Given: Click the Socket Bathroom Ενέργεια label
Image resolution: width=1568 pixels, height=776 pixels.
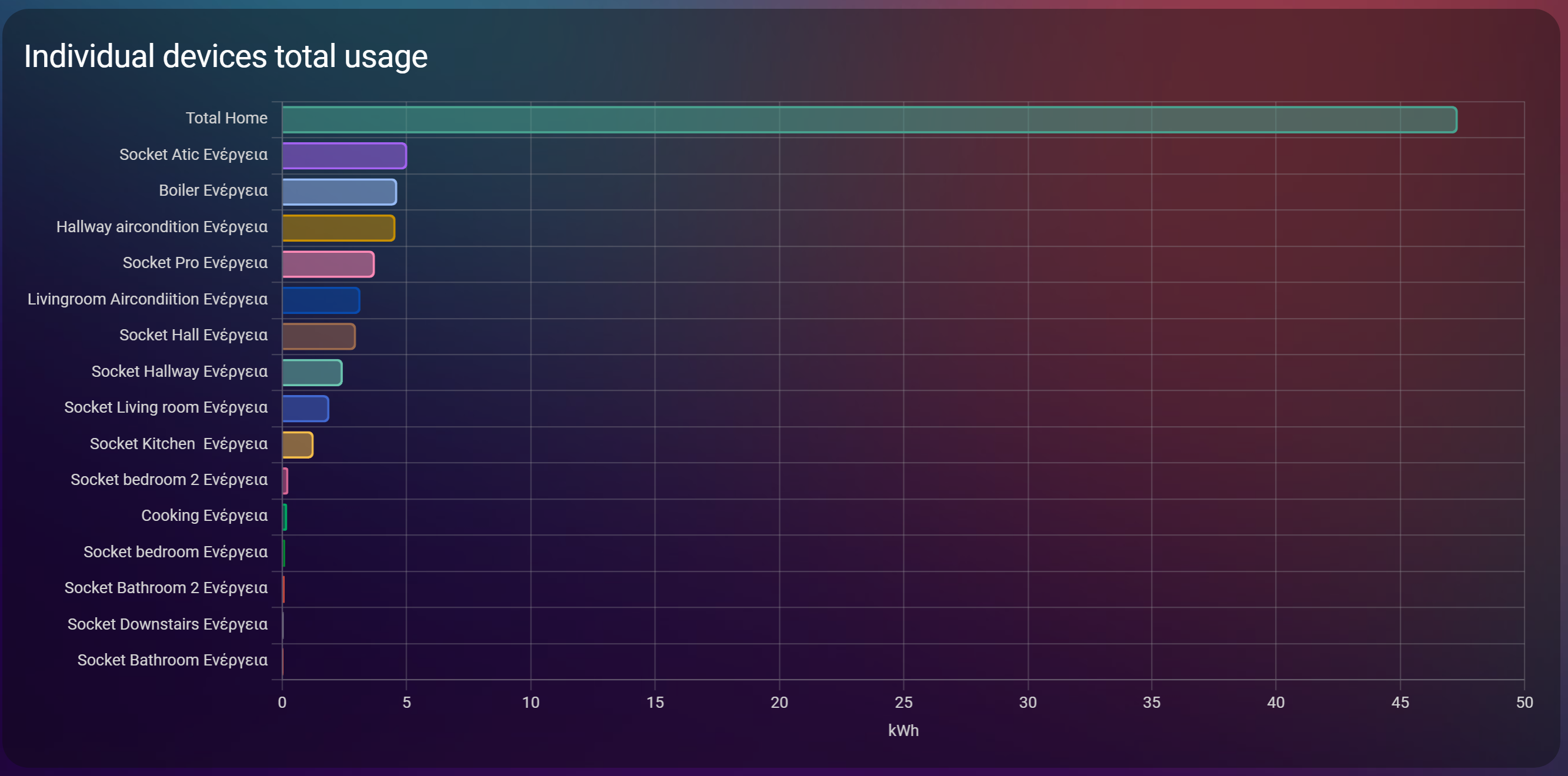Looking at the screenshot, I should 172,660.
